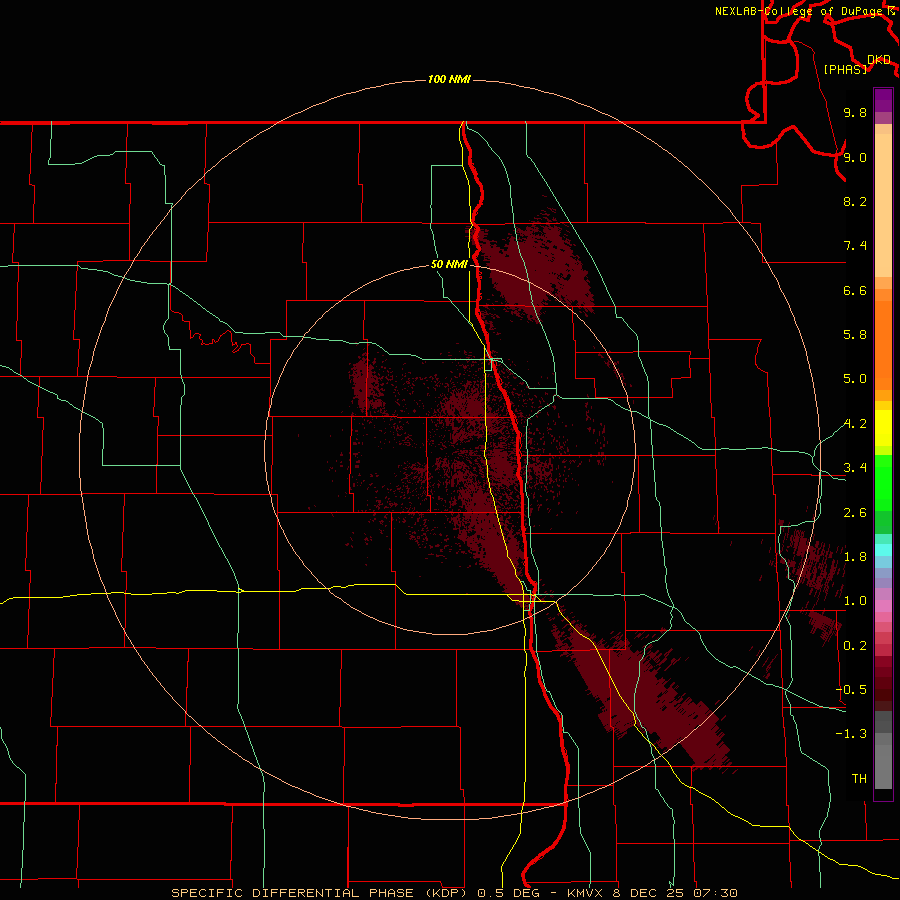Click the bright green band of color bar

point(883,482)
